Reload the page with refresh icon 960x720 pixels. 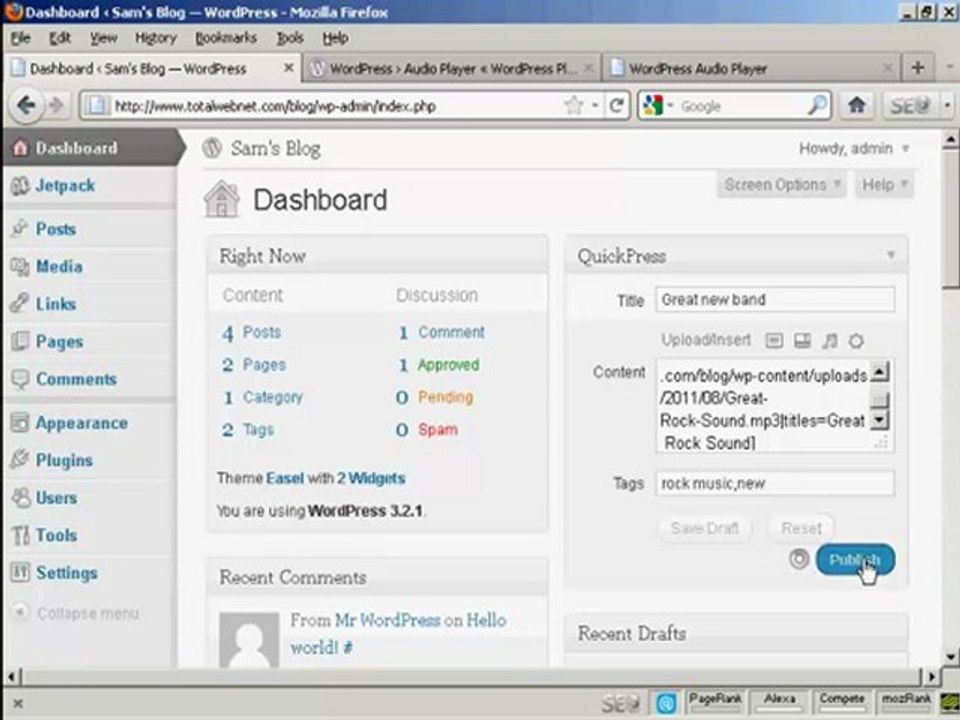(x=617, y=106)
